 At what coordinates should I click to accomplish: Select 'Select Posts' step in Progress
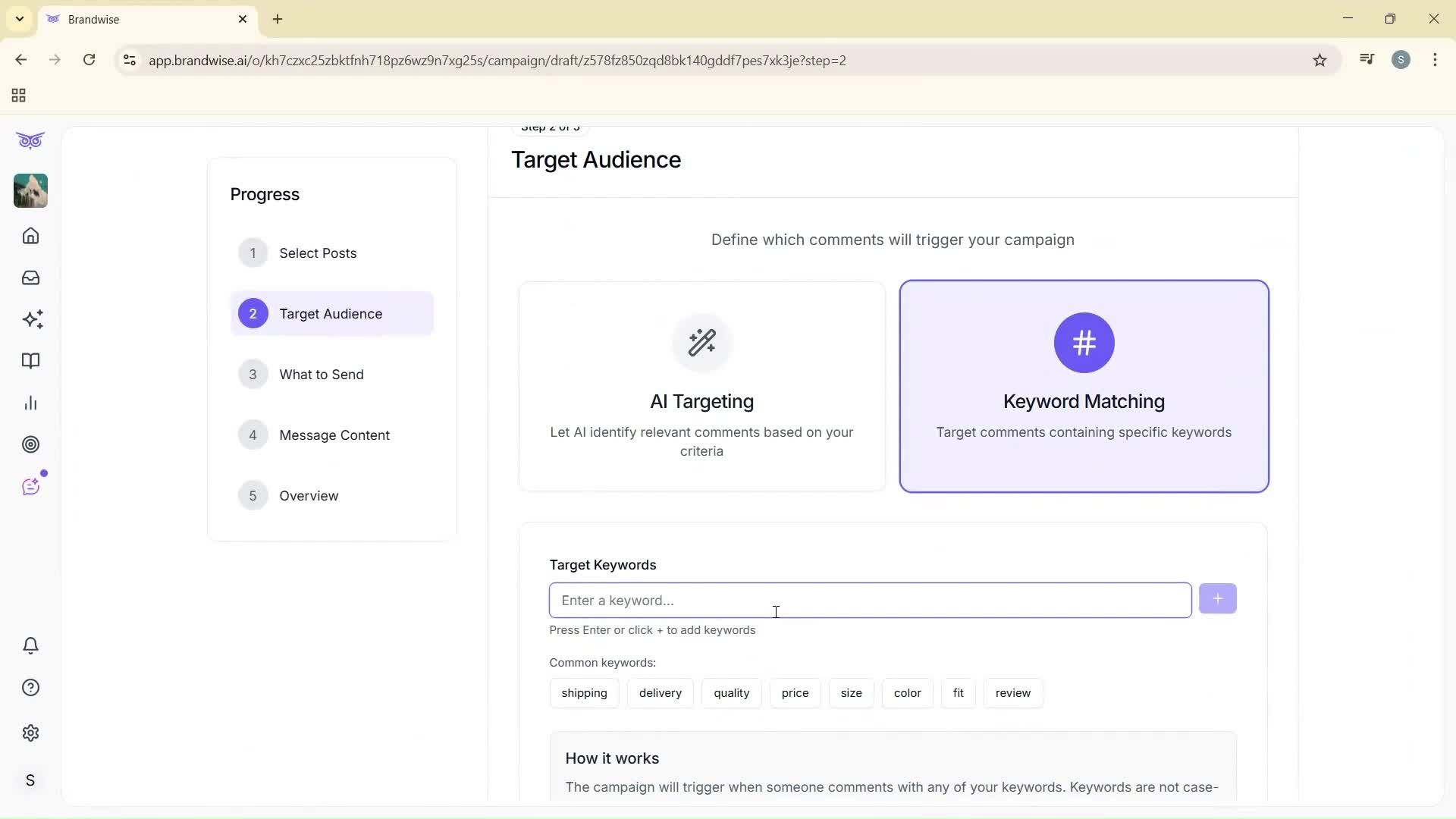pos(318,253)
